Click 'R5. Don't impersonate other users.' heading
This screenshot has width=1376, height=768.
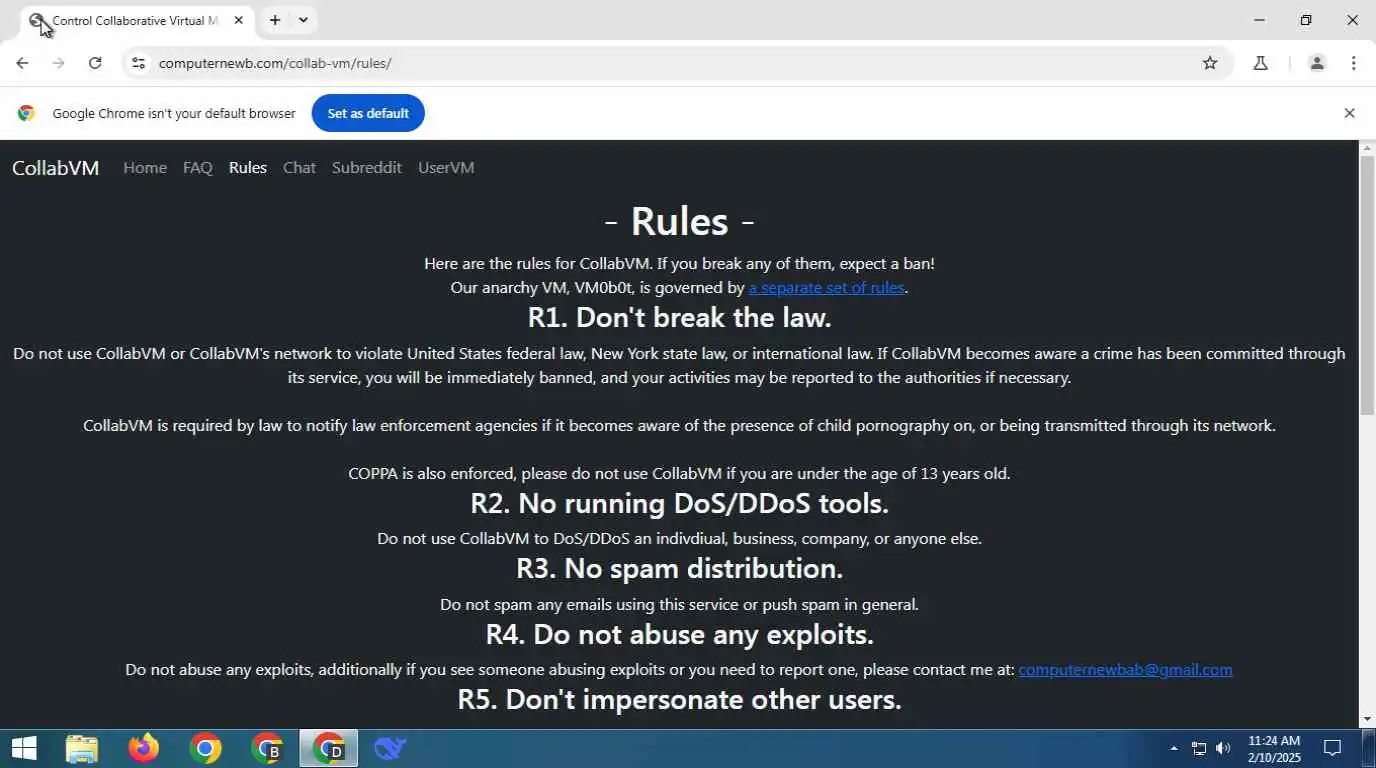680,700
